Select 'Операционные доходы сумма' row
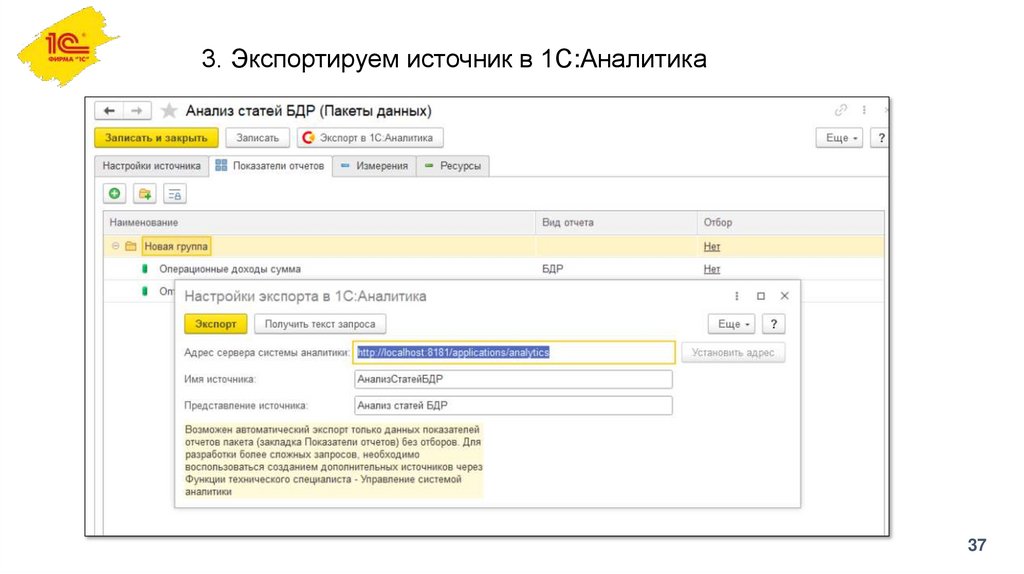Image resolution: width=1024 pixels, height=574 pixels. tap(494, 269)
